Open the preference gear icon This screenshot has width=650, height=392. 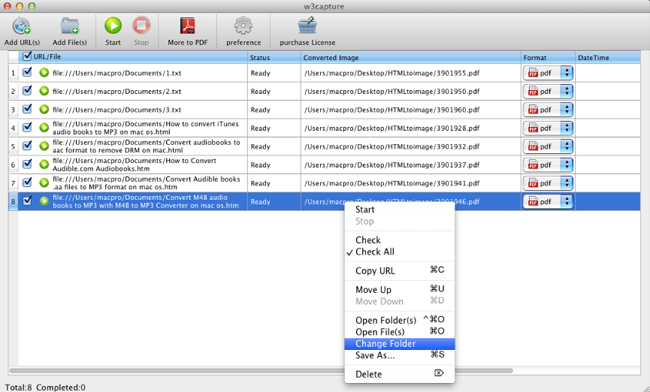tap(243, 26)
